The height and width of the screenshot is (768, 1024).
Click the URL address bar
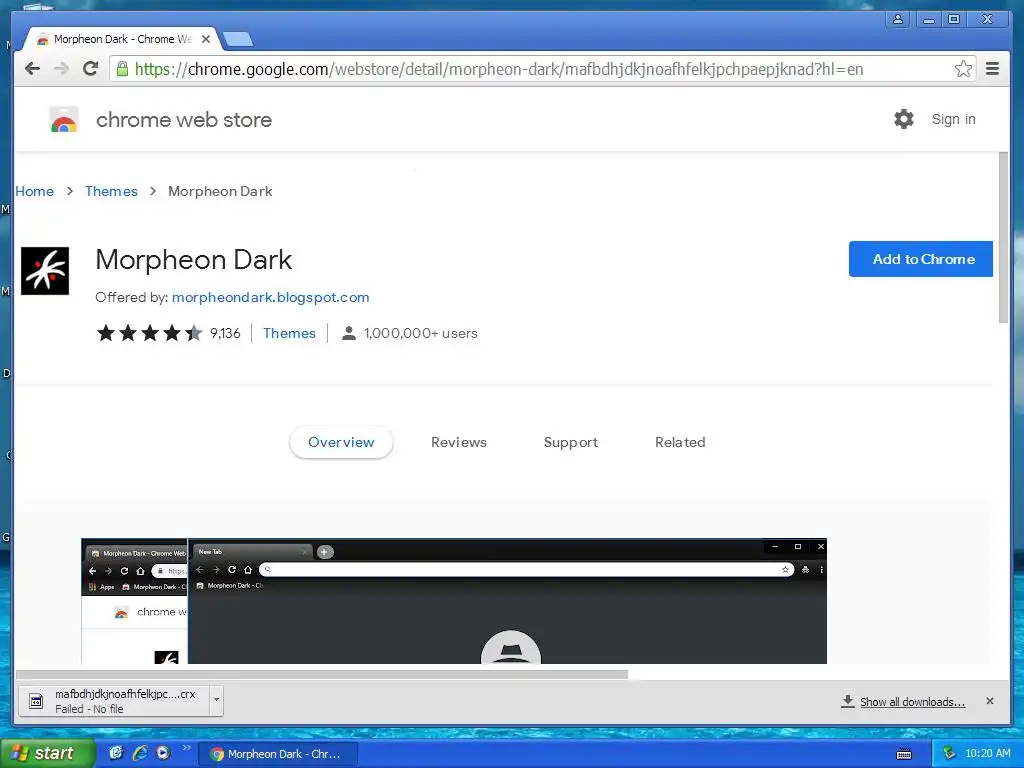tap(542, 69)
